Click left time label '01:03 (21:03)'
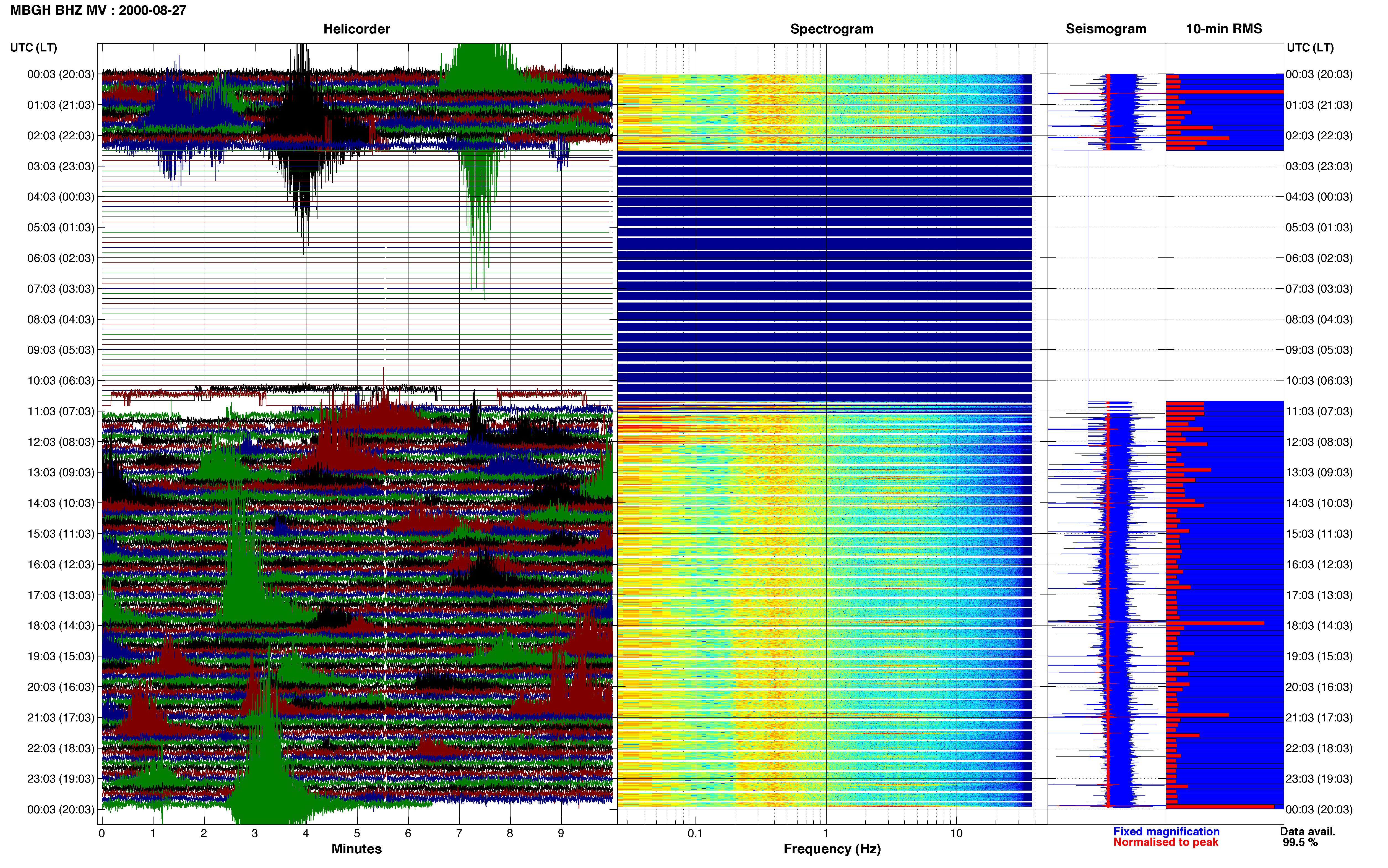 (61, 105)
